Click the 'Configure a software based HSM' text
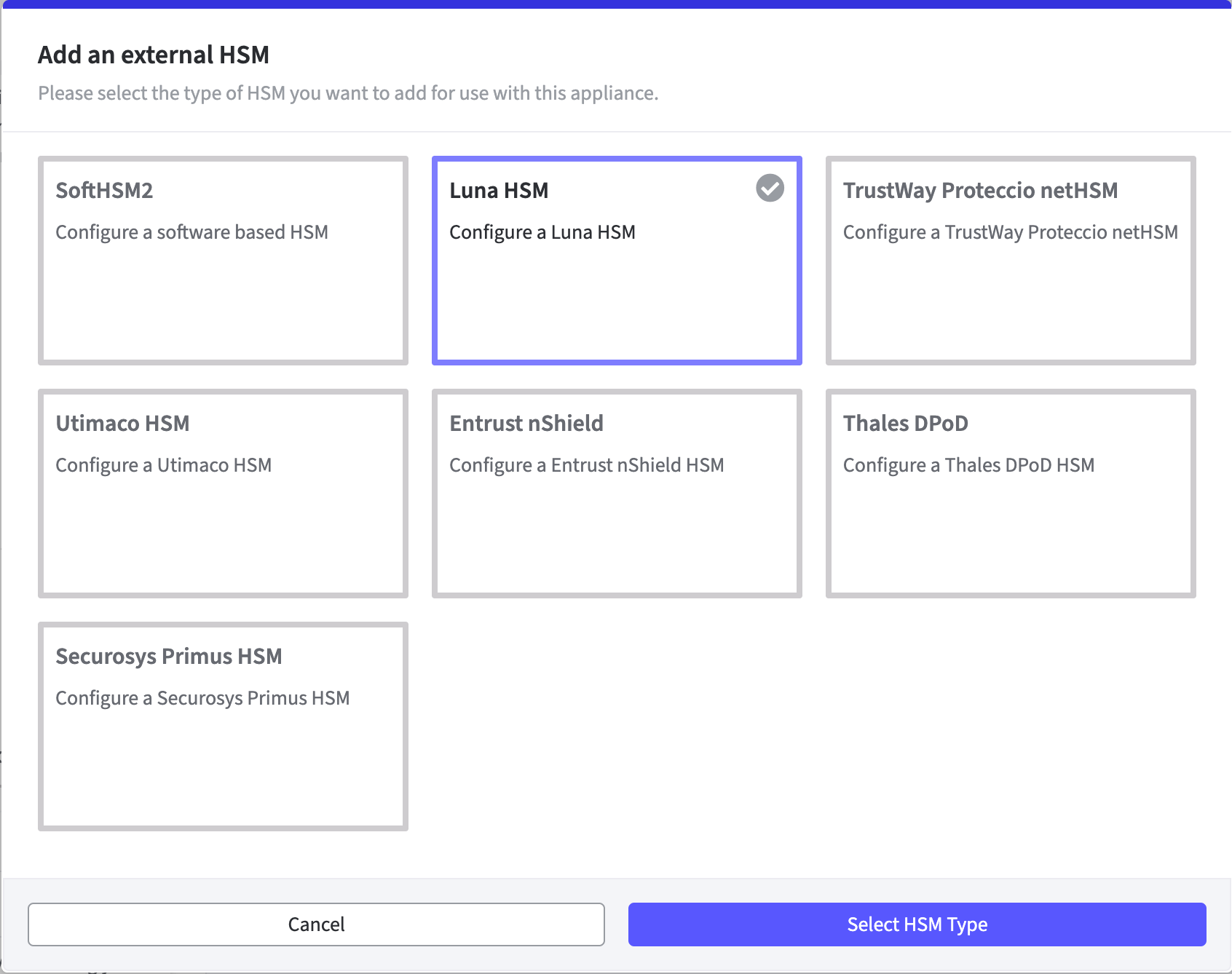 [x=193, y=232]
